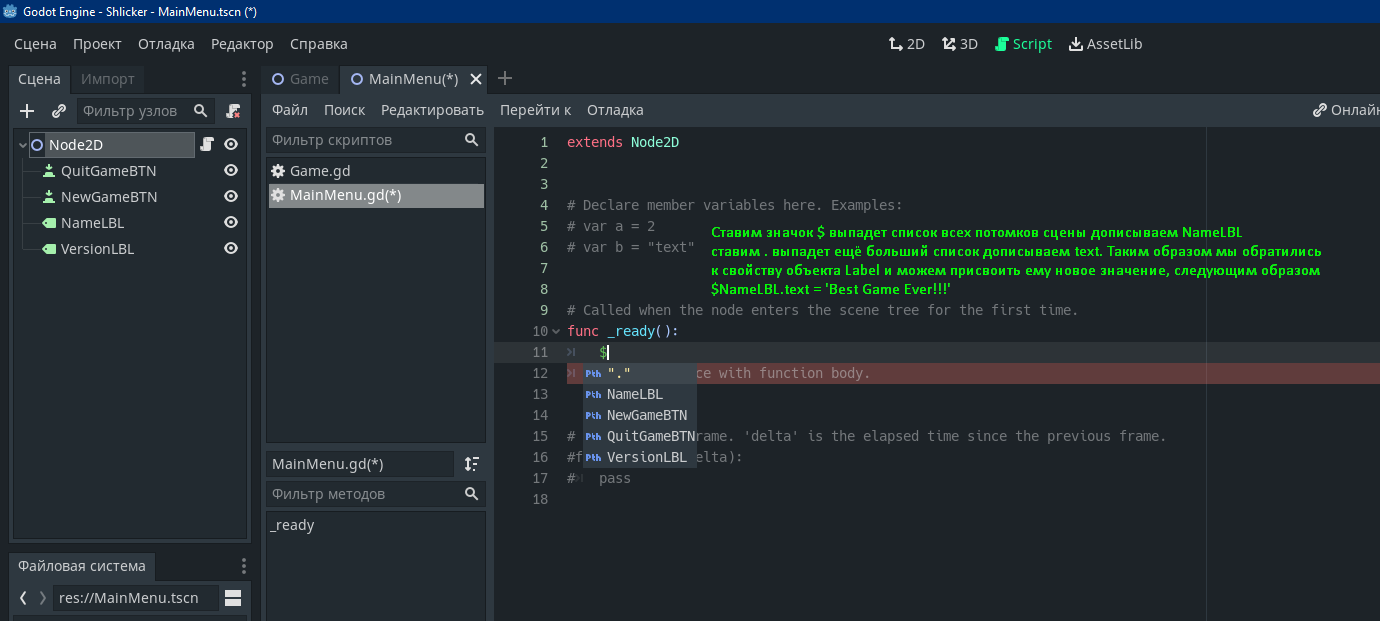
Task: Switch to the Game scene tab
Action: tap(300, 79)
